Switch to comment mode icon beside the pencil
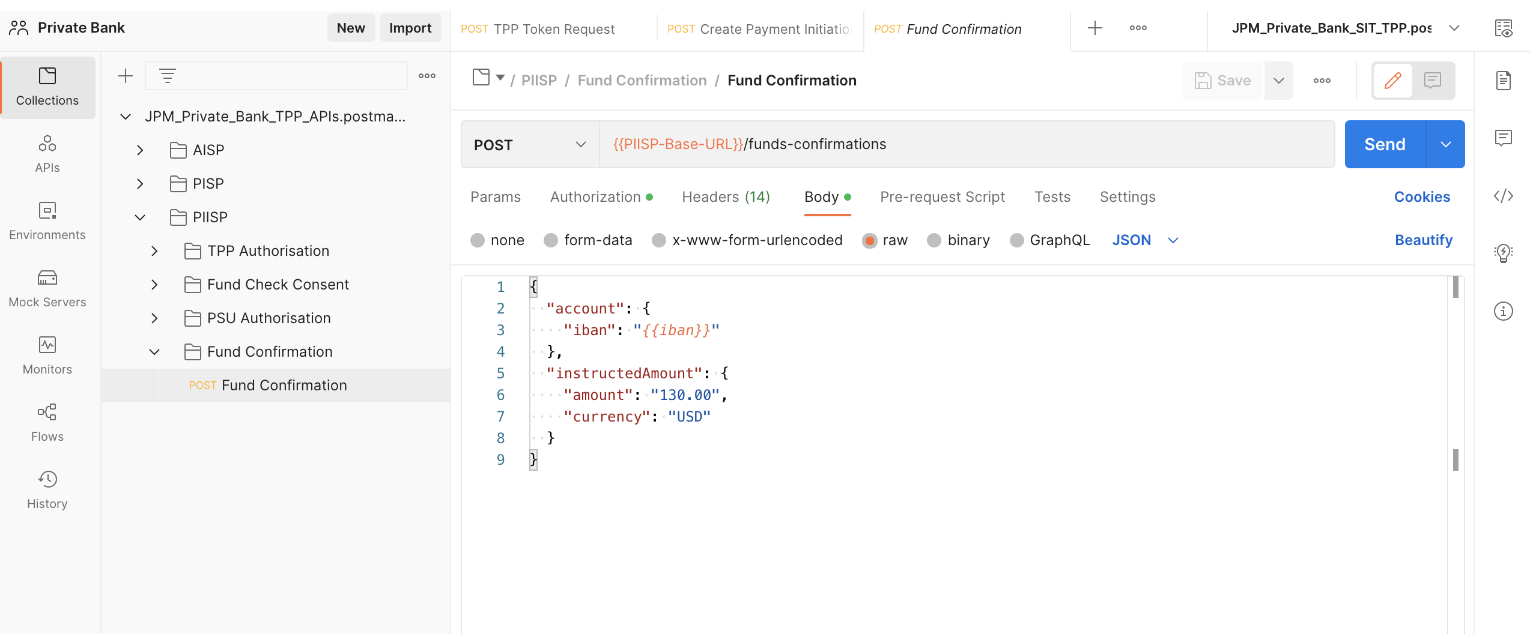The height and width of the screenshot is (639, 1537). coord(1433,81)
